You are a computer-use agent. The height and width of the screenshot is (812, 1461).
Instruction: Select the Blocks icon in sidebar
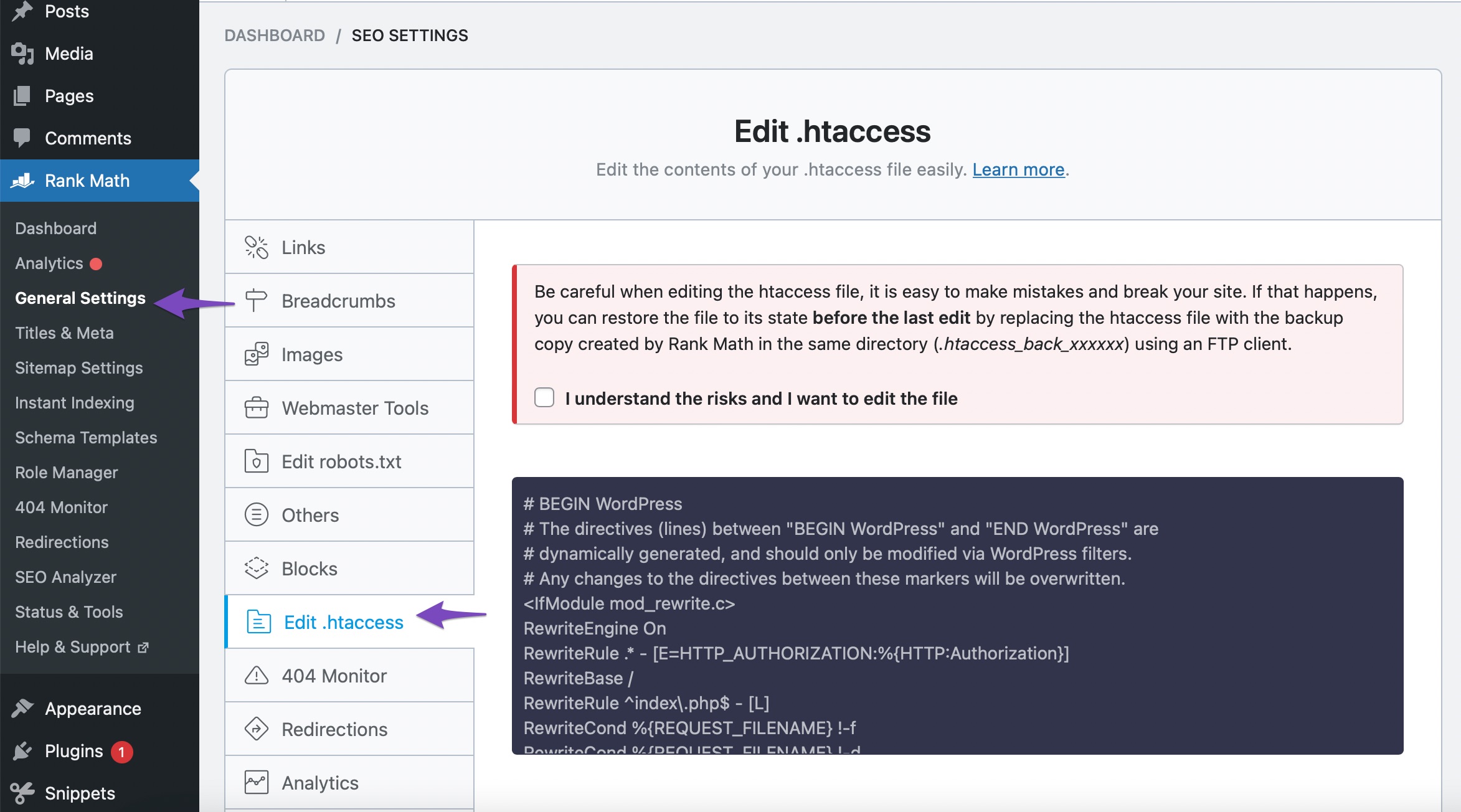(256, 568)
